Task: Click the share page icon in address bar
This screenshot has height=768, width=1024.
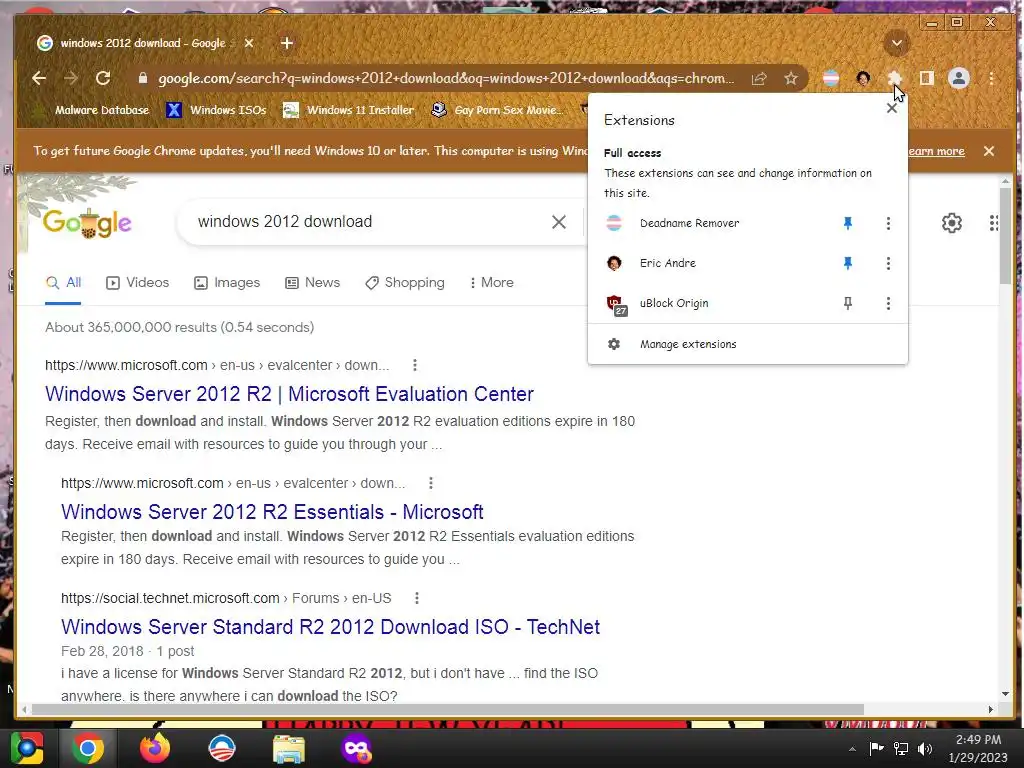Action: click(759, 78)
